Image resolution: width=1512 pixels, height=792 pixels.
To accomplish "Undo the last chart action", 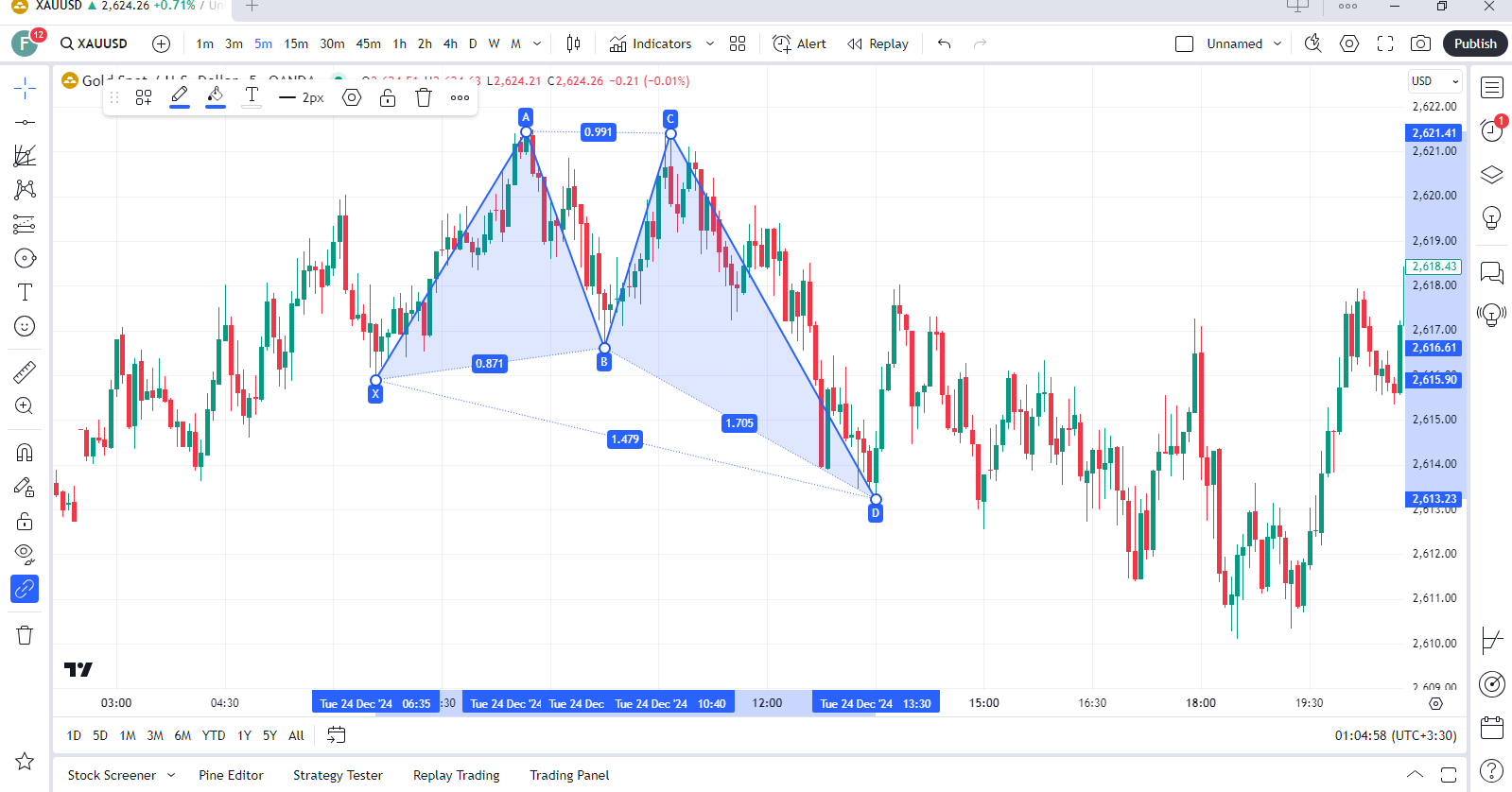I will point(944,43).
